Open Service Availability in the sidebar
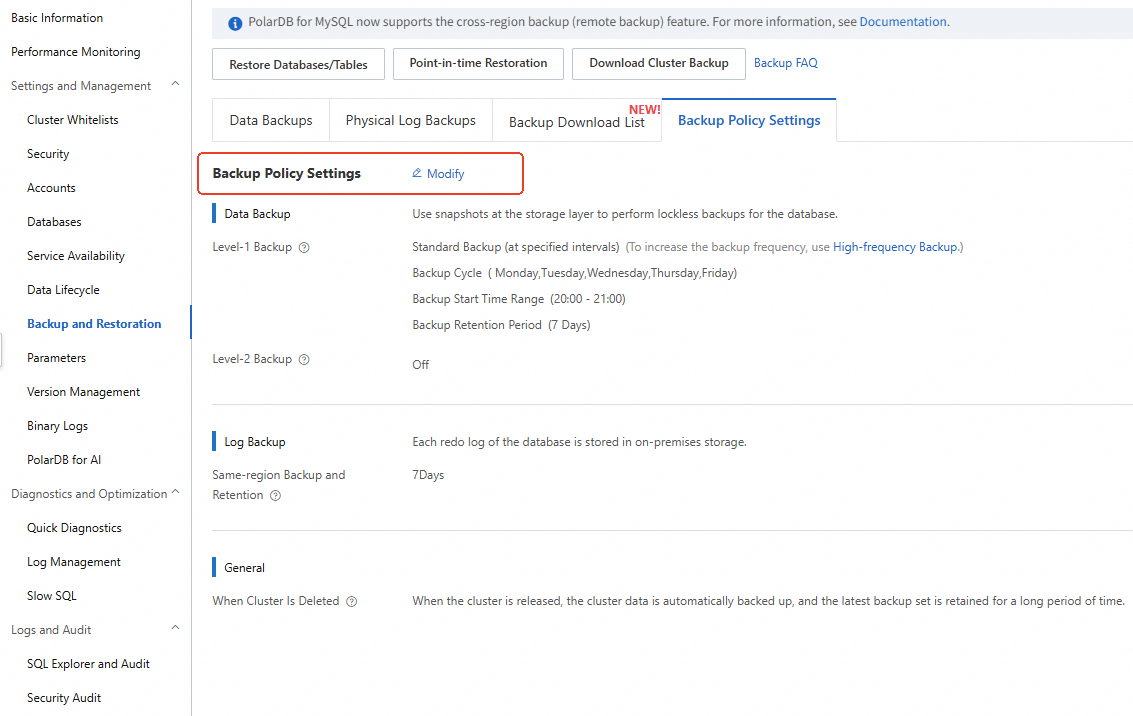1133x716 pixels. [76, 256]
